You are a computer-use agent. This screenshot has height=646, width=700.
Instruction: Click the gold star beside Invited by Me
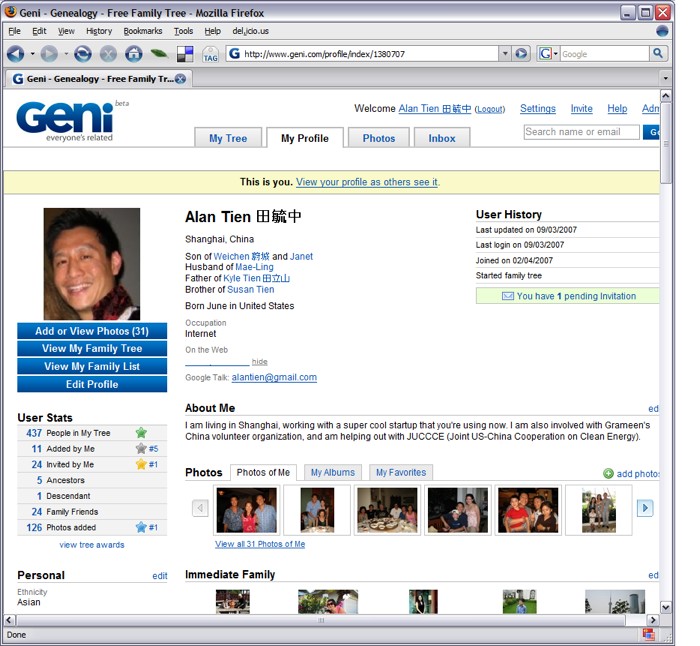[141, 464]
